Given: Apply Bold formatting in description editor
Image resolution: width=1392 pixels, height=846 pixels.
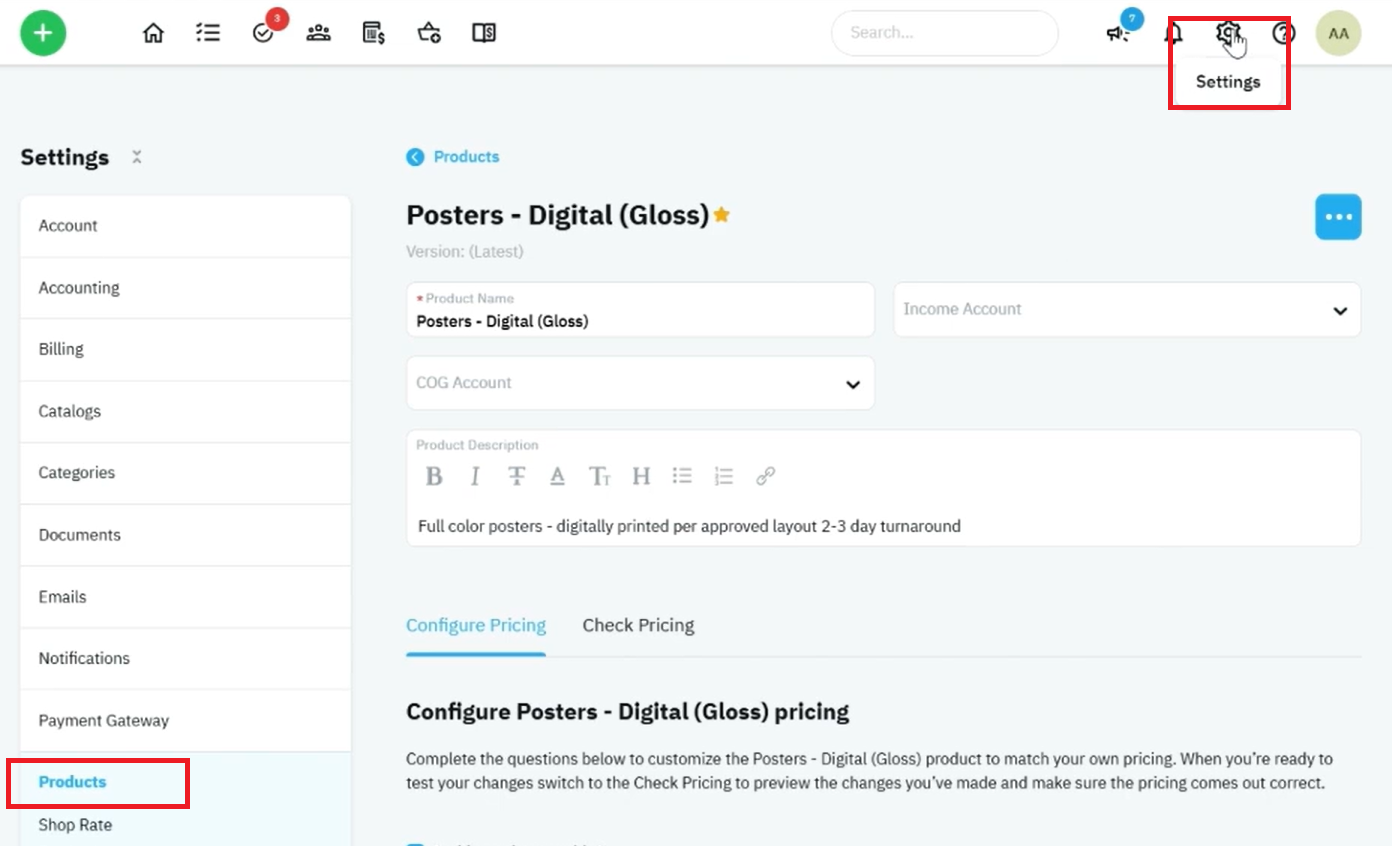Looking at the screenshot, I should tap(434, 476).
